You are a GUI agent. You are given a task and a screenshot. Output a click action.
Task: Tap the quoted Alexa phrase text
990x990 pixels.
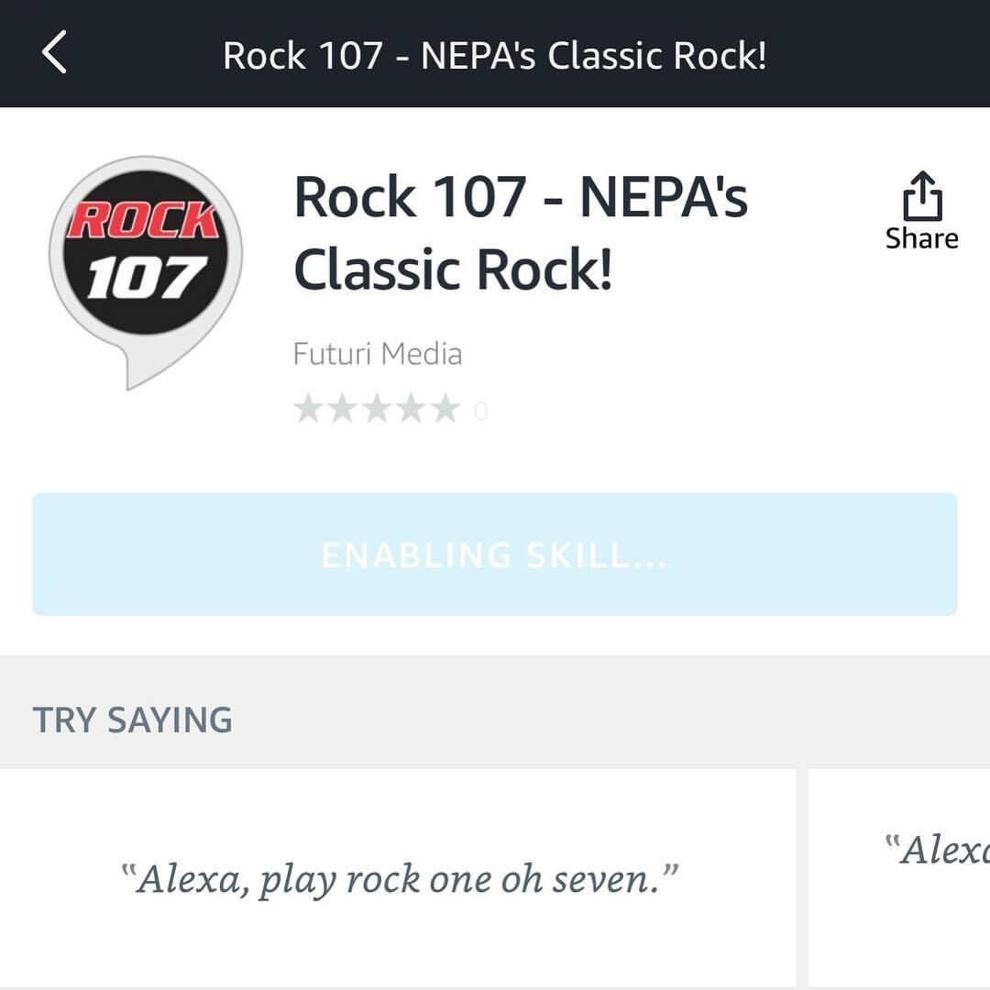point(399,879)
